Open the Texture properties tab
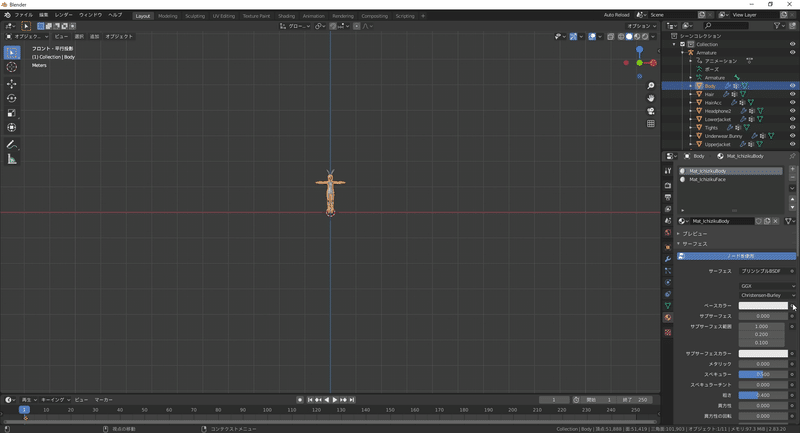 coord(668,333)
